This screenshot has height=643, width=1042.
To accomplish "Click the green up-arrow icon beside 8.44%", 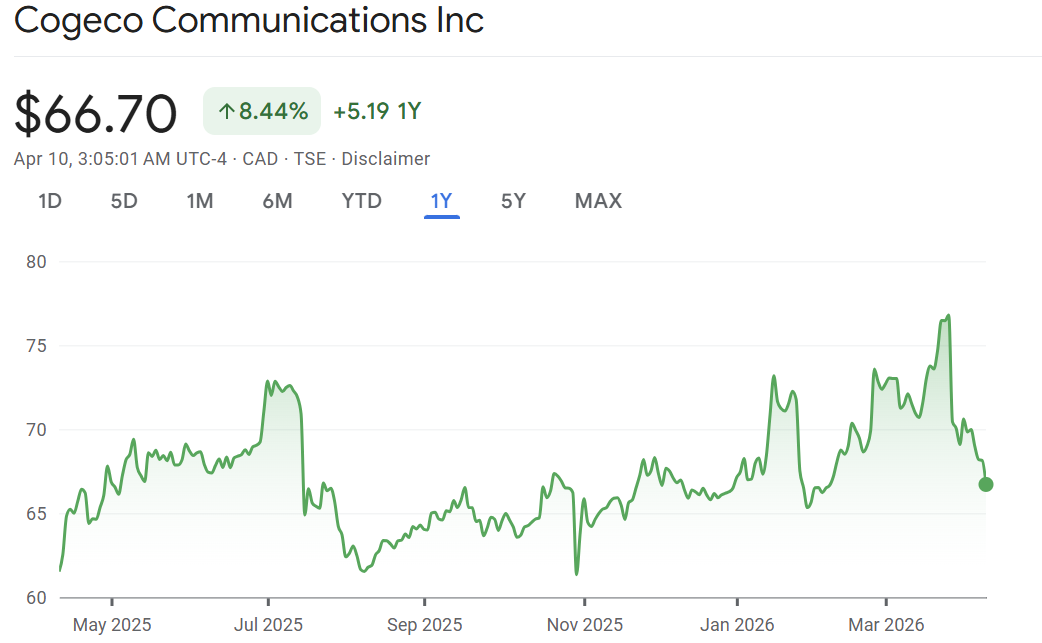I will pos(226,111).
